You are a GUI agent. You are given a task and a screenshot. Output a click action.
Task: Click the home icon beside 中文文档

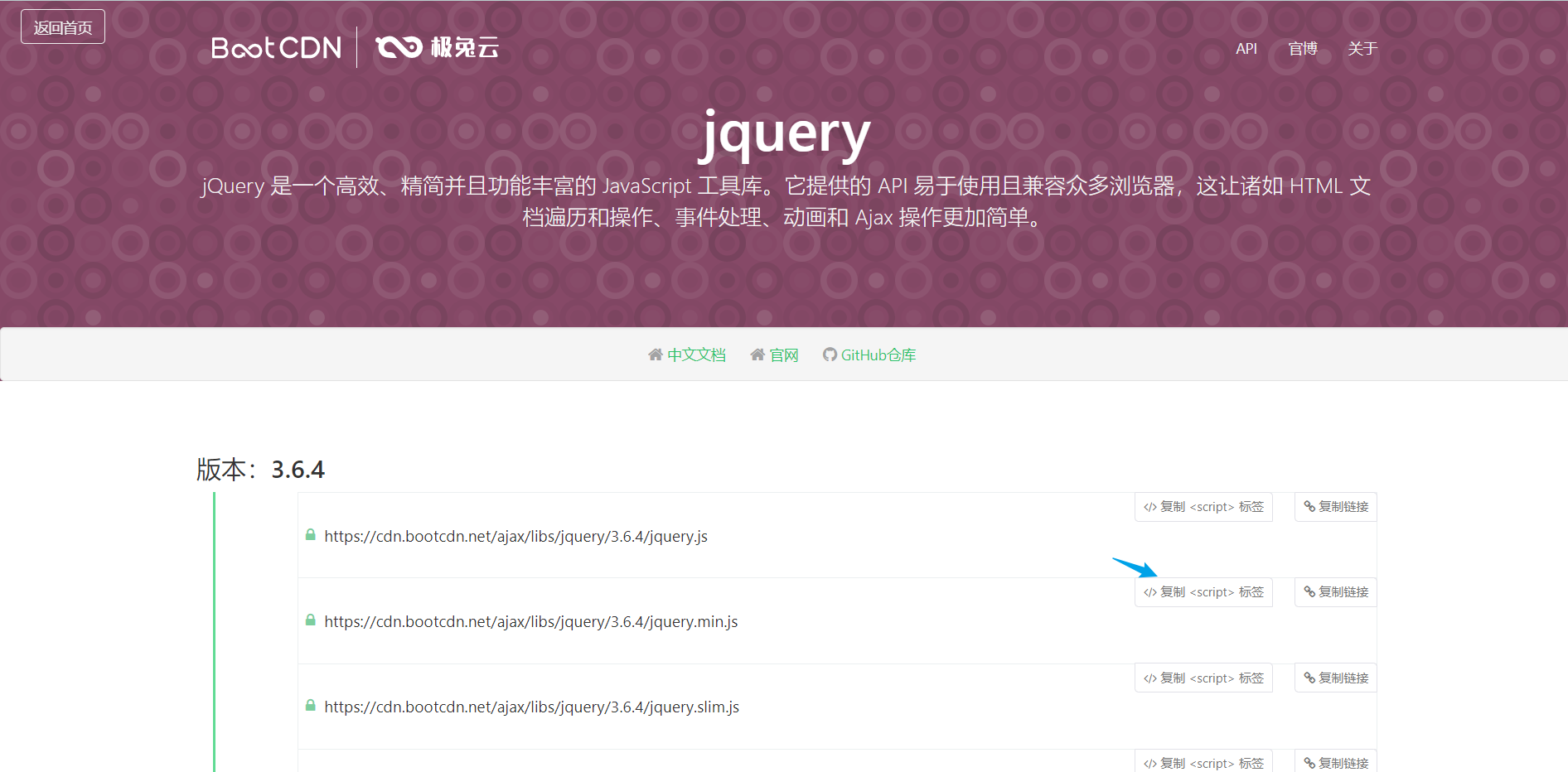click(x=656, y=355)
